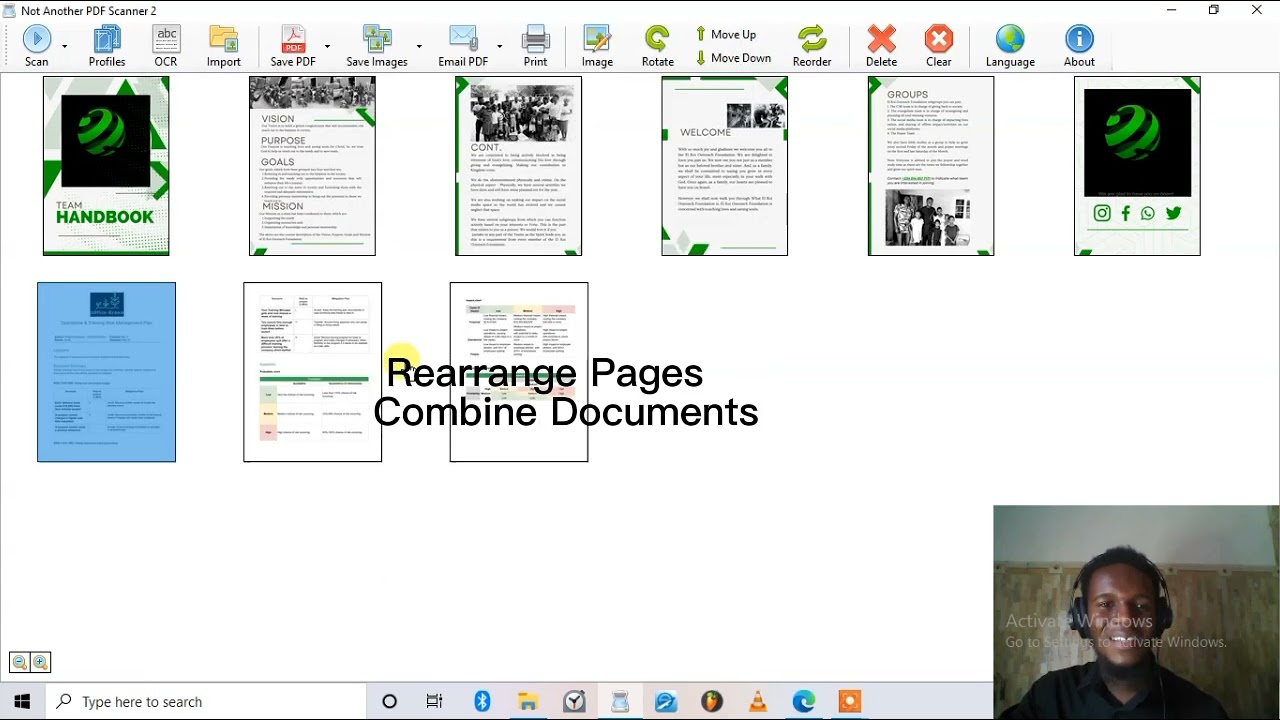Image resolution: width=1280 pixels, height=720 pixels.
Task: Run OCR on the pages
Action: [166, 46]
